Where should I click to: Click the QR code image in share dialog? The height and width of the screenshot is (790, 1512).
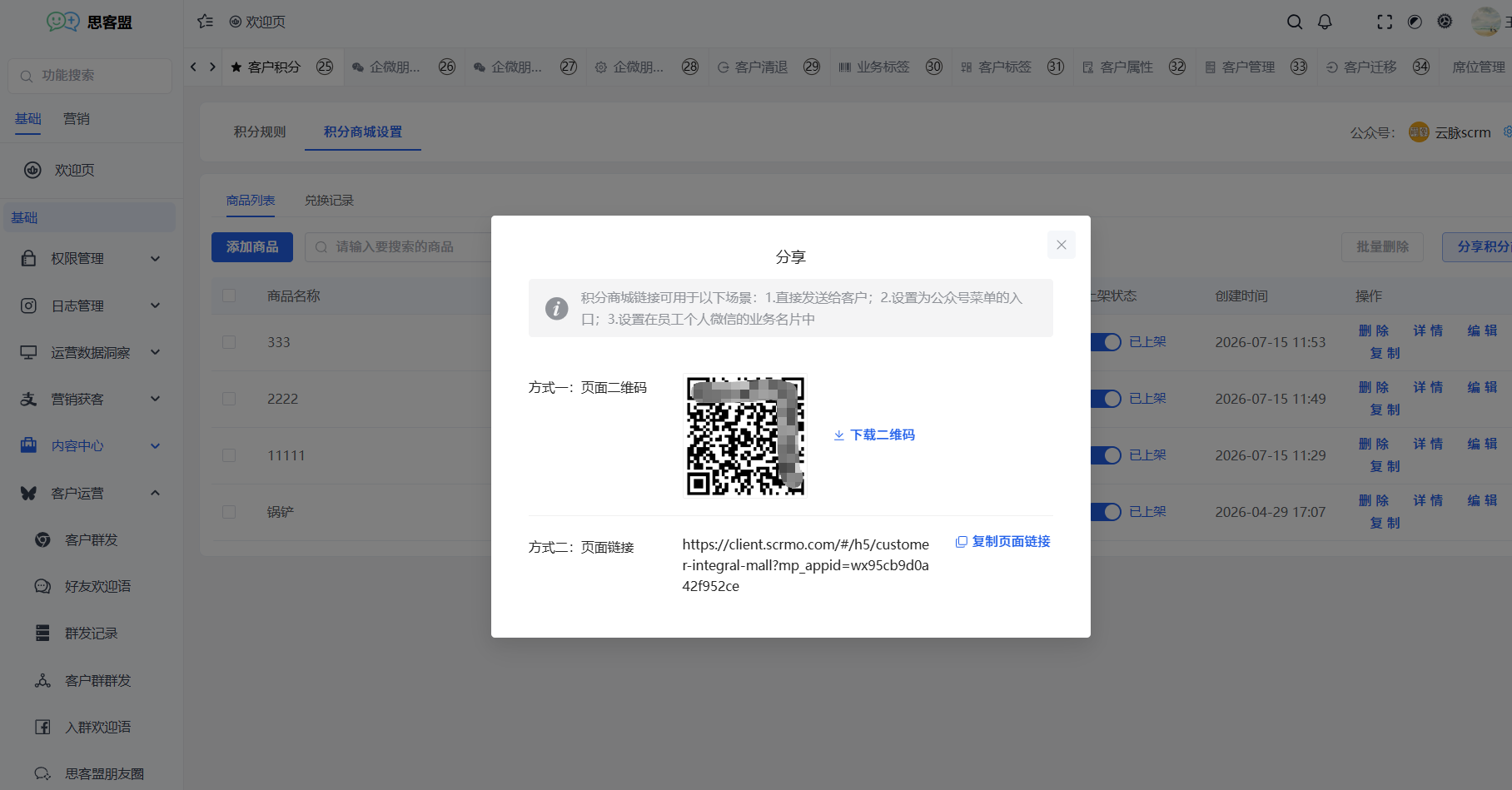[745, 435]
